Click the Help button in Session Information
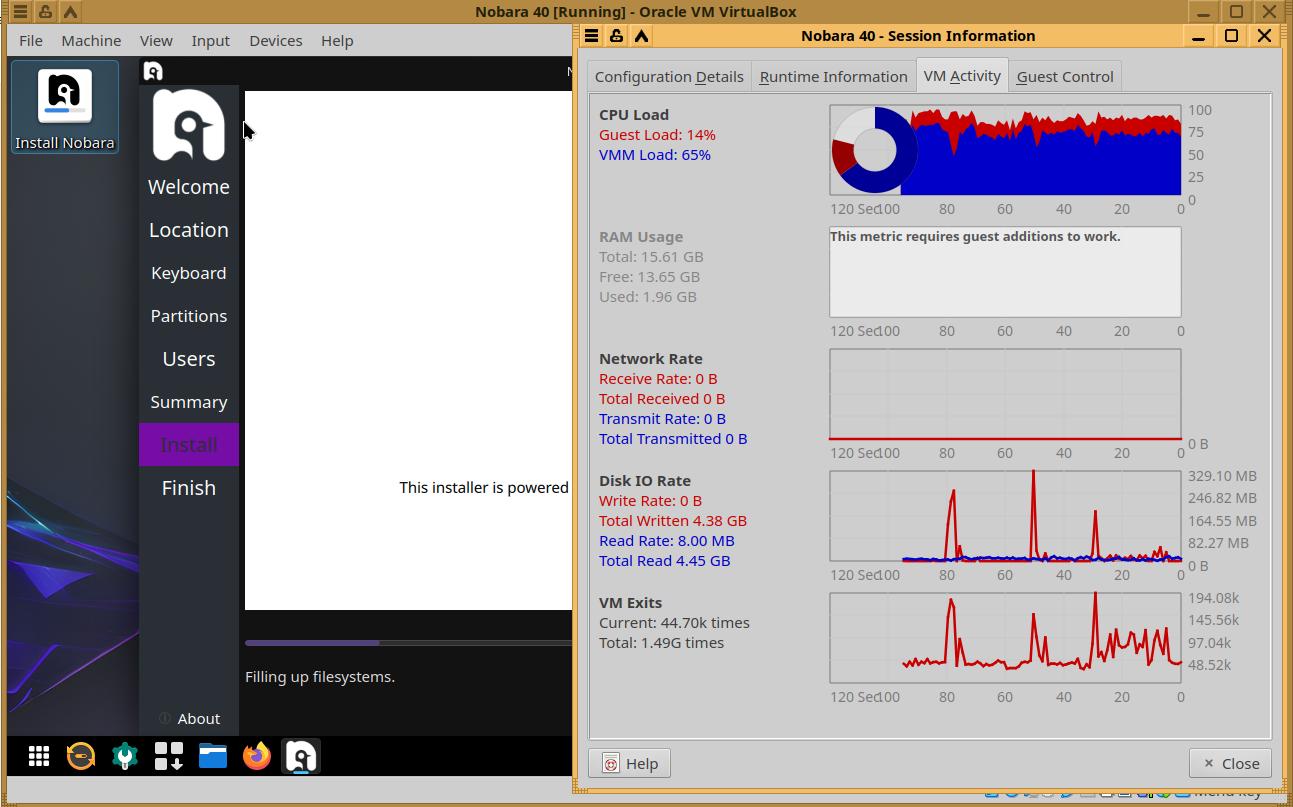Screen dimensions: 1293x807 [630, 763]
